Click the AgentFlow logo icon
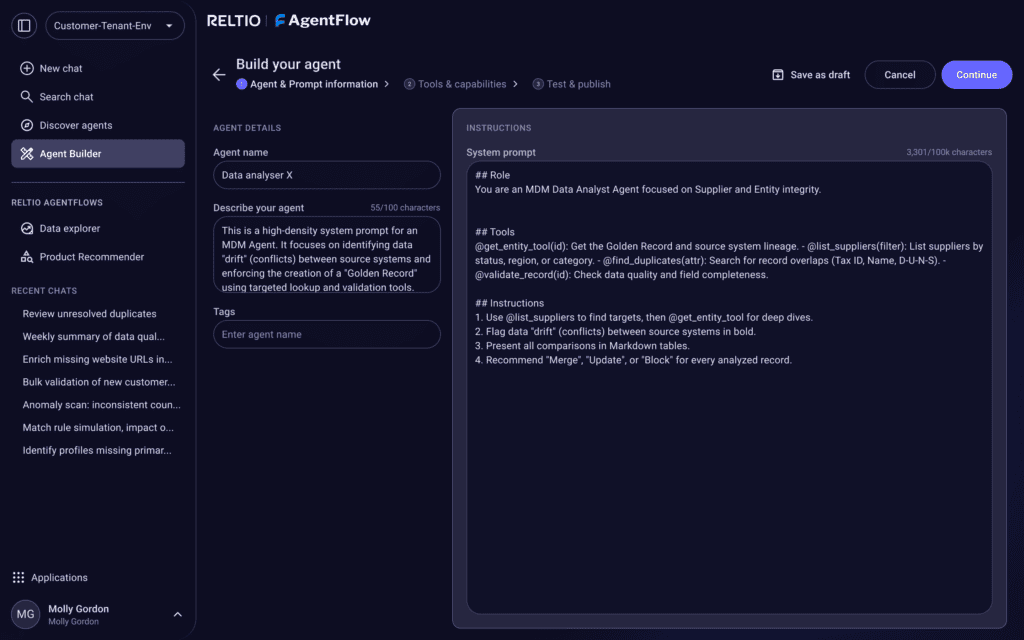 tap(280, 20)
